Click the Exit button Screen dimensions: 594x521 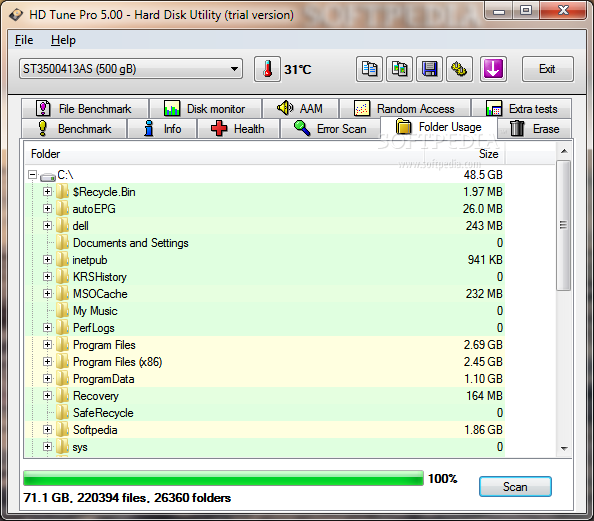[x=547, y=69]
